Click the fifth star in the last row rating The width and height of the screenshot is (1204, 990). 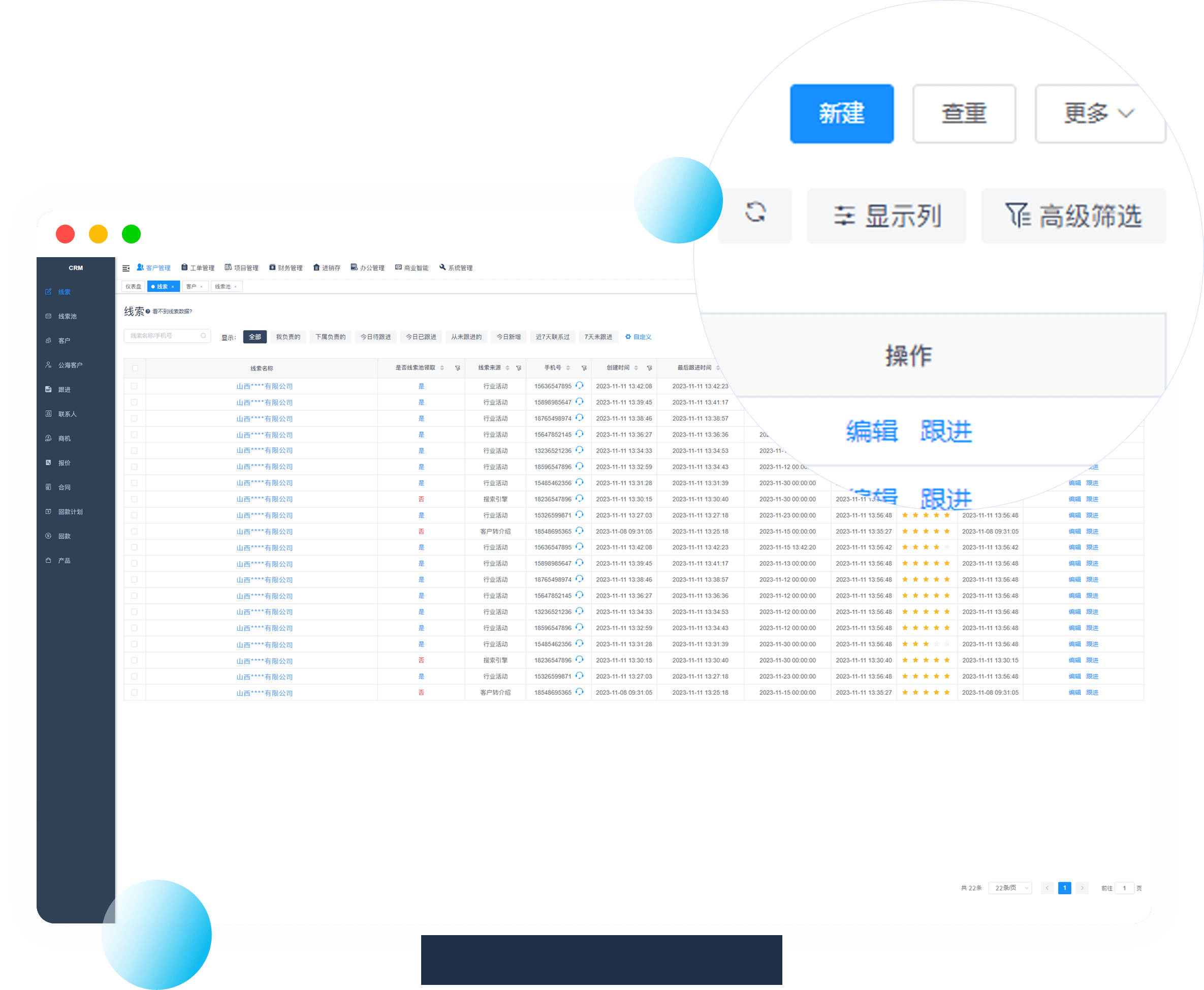click(x=947, y=692)
